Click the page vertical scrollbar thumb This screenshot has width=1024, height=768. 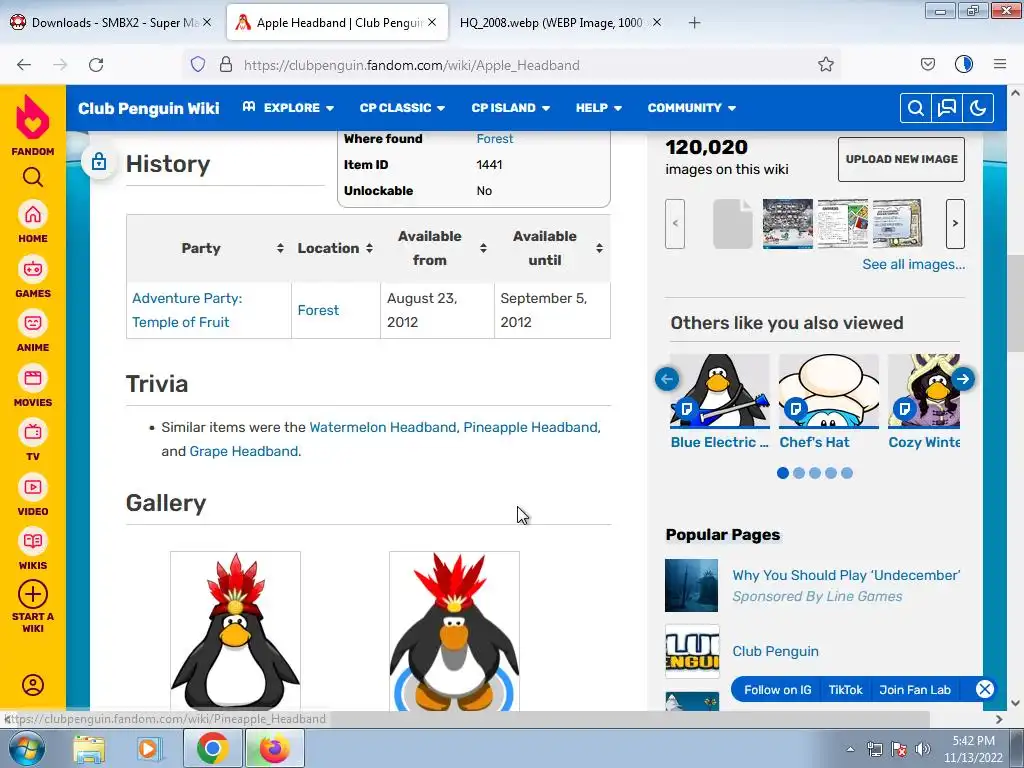1015,304
